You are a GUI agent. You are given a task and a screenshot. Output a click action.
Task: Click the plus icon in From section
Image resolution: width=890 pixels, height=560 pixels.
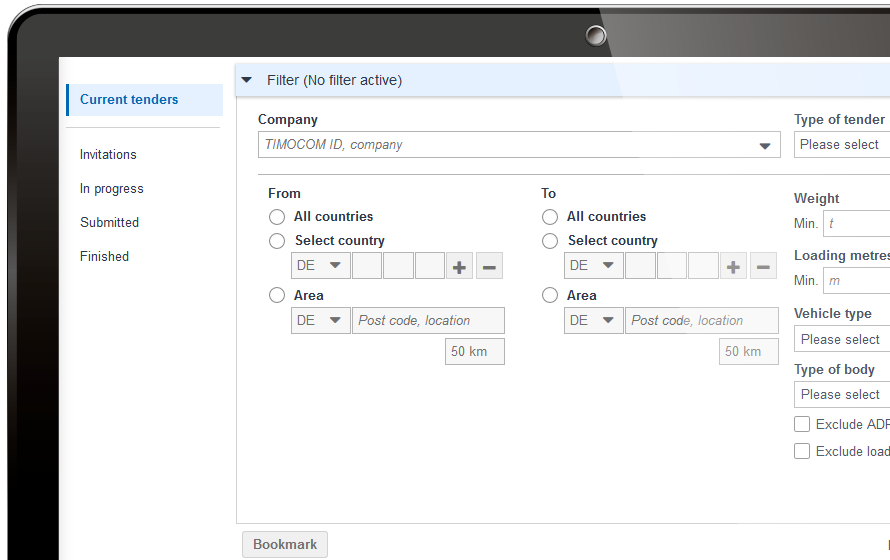[460, 266]
